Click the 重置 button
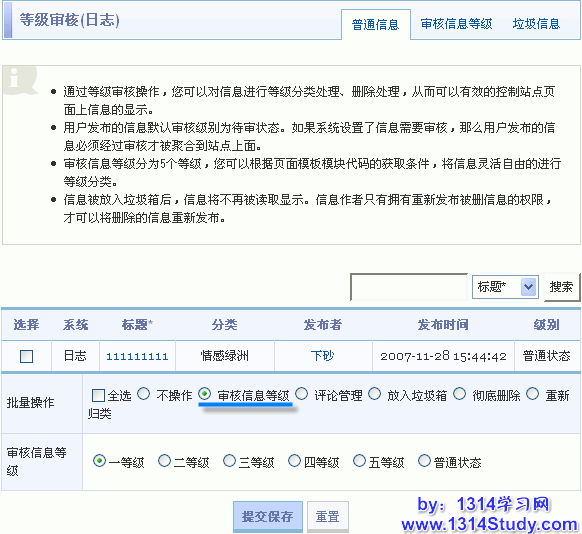Image resolution: width=582 pixels, height=534 pixels. pyautogui.click(x=328, y=517)
